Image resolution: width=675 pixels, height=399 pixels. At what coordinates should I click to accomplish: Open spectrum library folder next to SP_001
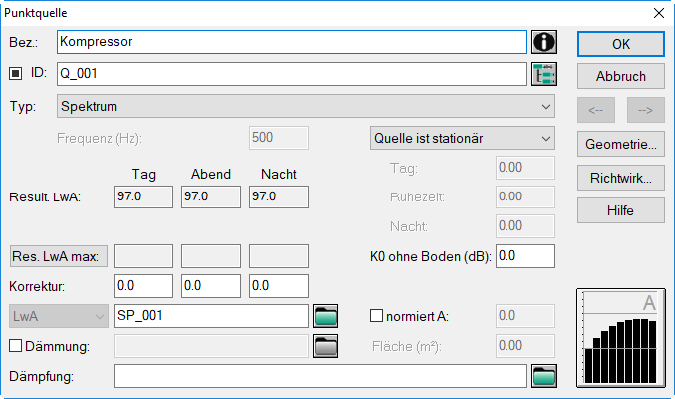[x=325, y=316]
